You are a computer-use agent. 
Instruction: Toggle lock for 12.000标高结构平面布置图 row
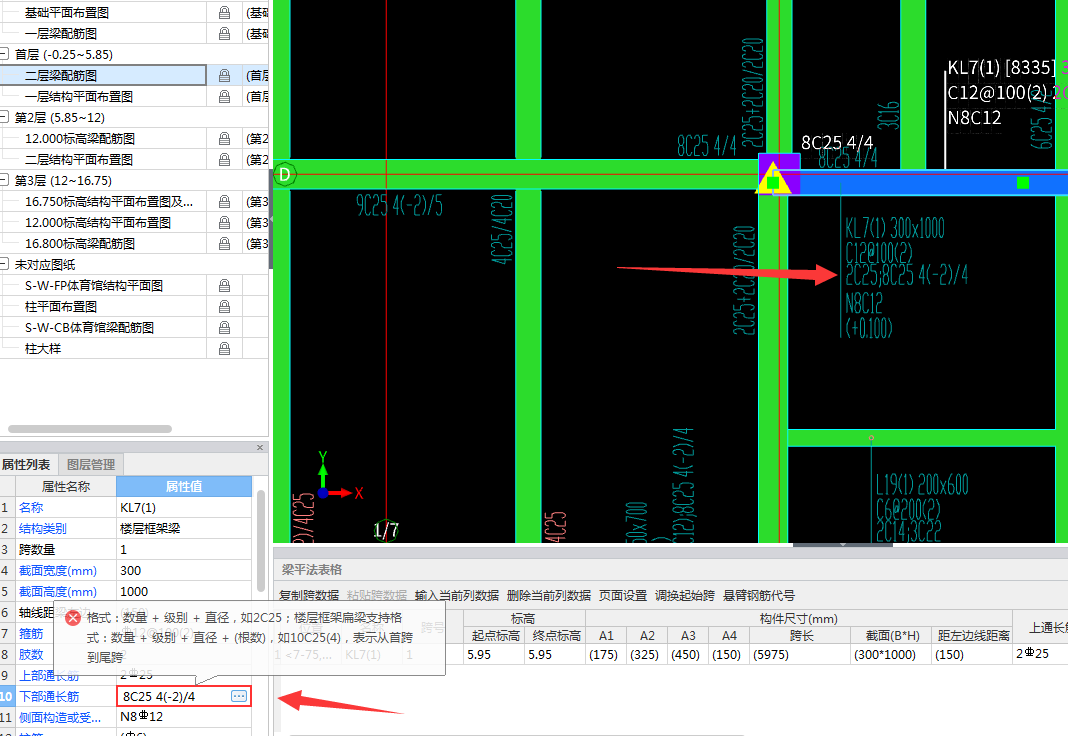pos(224,223)
